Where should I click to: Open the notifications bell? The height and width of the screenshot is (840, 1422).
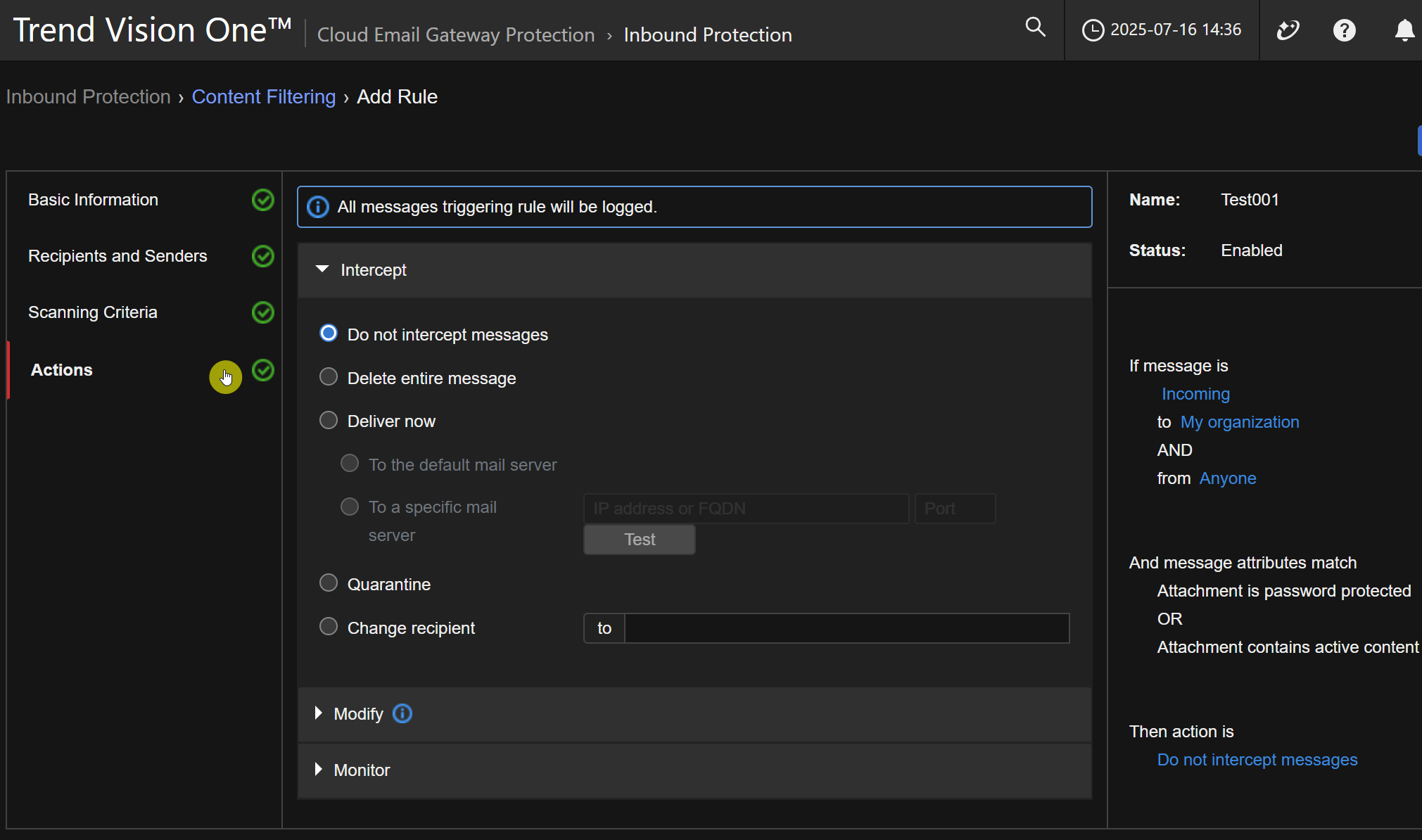(x=1404, y=30)
